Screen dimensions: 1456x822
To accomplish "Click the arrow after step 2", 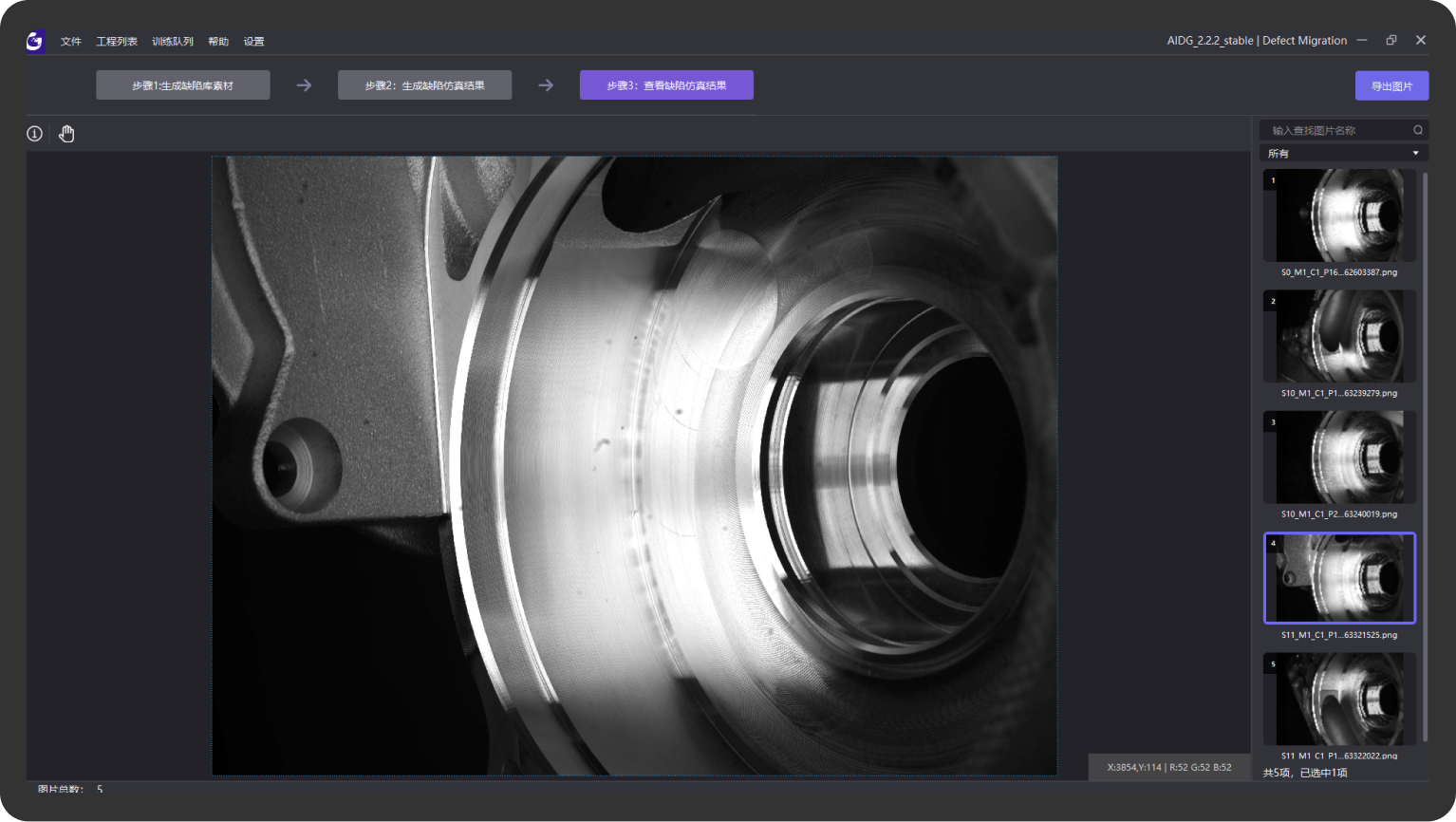I will click(x=546, y=85).
